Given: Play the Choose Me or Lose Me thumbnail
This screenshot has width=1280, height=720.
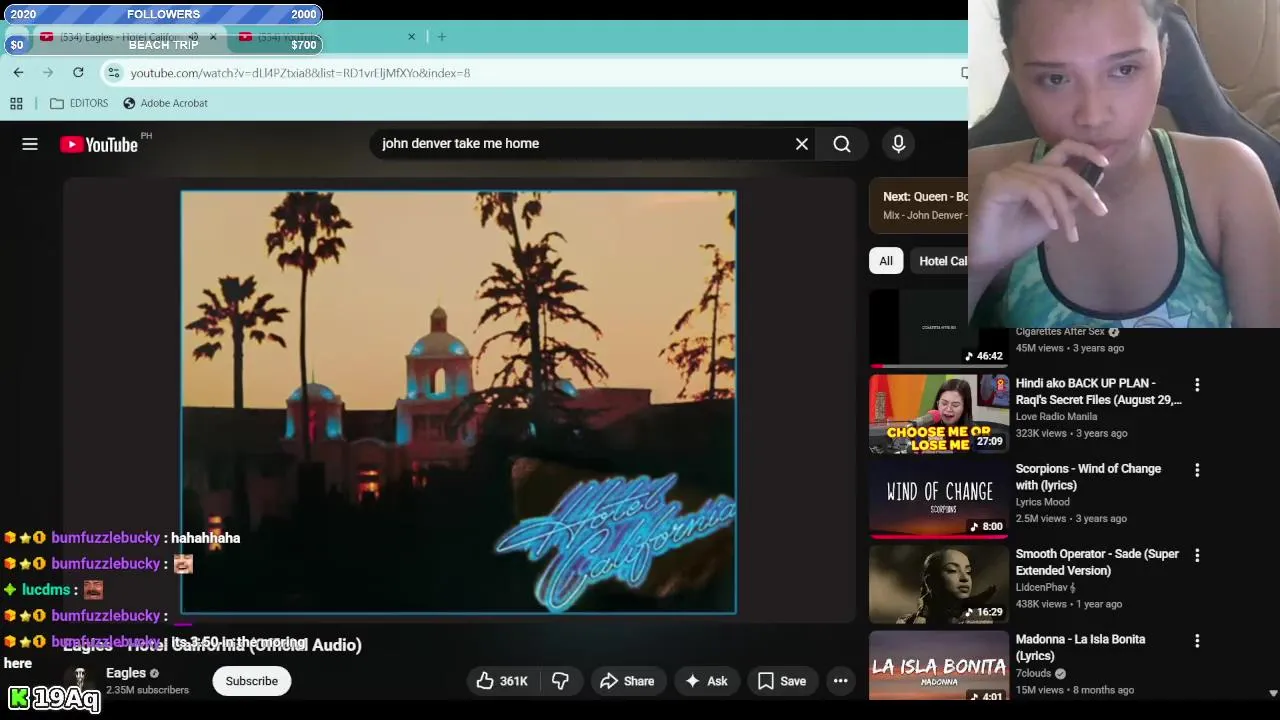Looking at the screenshot, I should pos(939,413).
